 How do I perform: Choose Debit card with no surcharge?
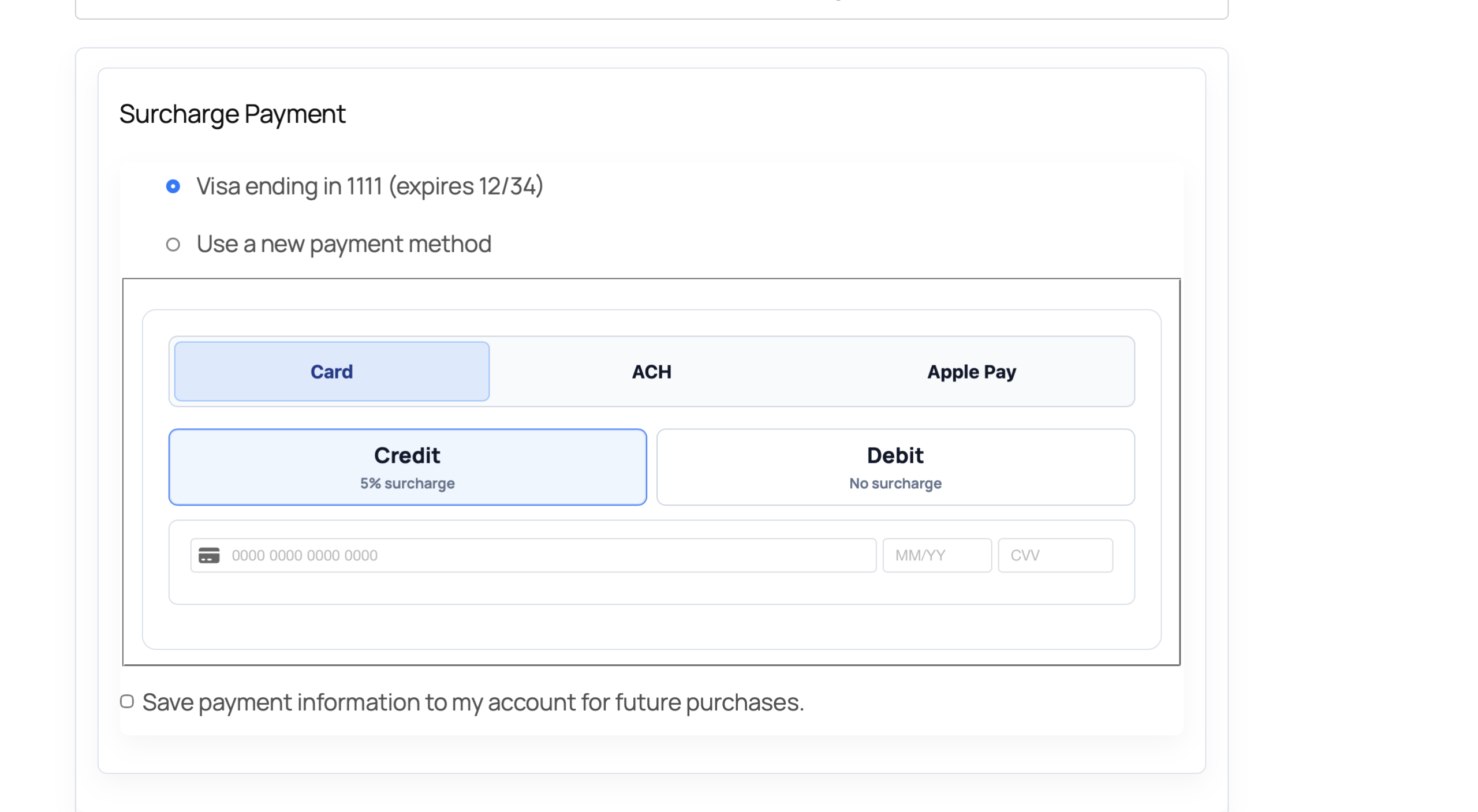click(x=895, y=467)
